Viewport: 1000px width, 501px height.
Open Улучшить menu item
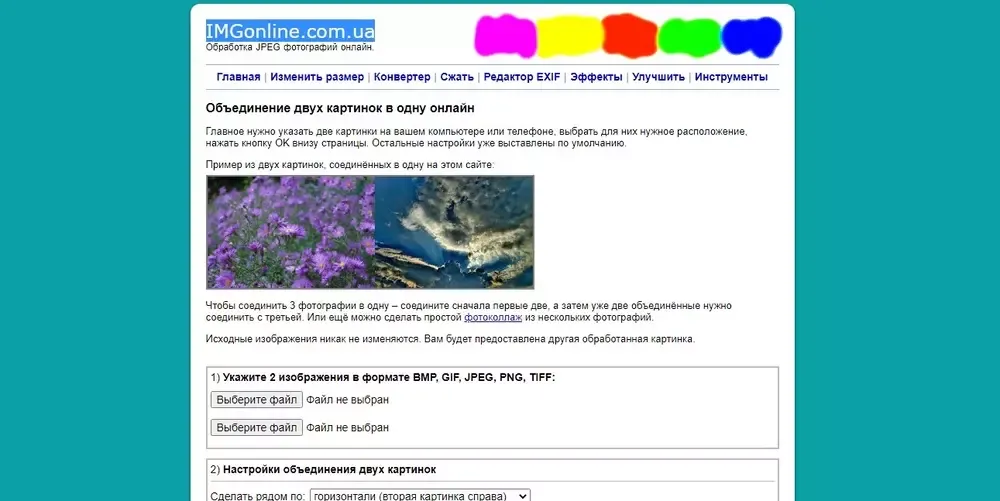658,76
